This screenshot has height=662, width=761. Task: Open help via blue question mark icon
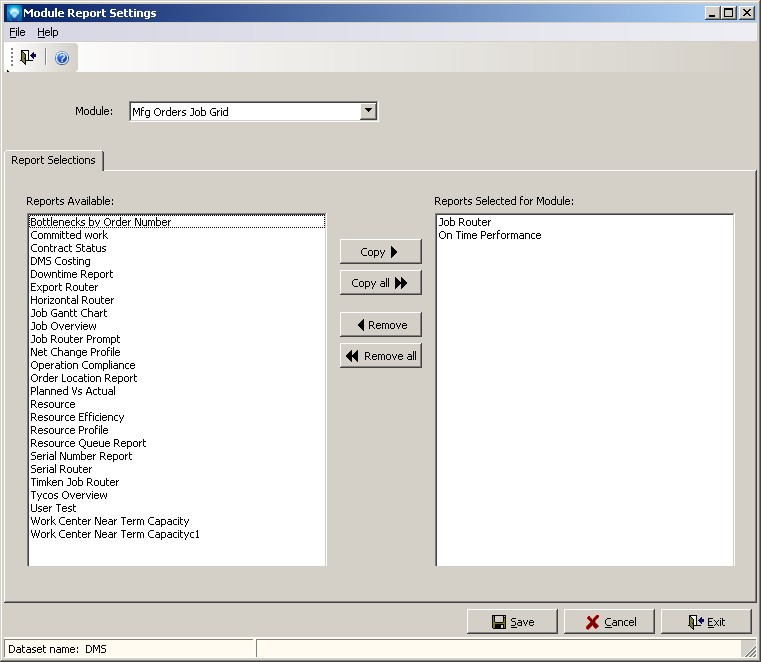click(x=62, y=58)
